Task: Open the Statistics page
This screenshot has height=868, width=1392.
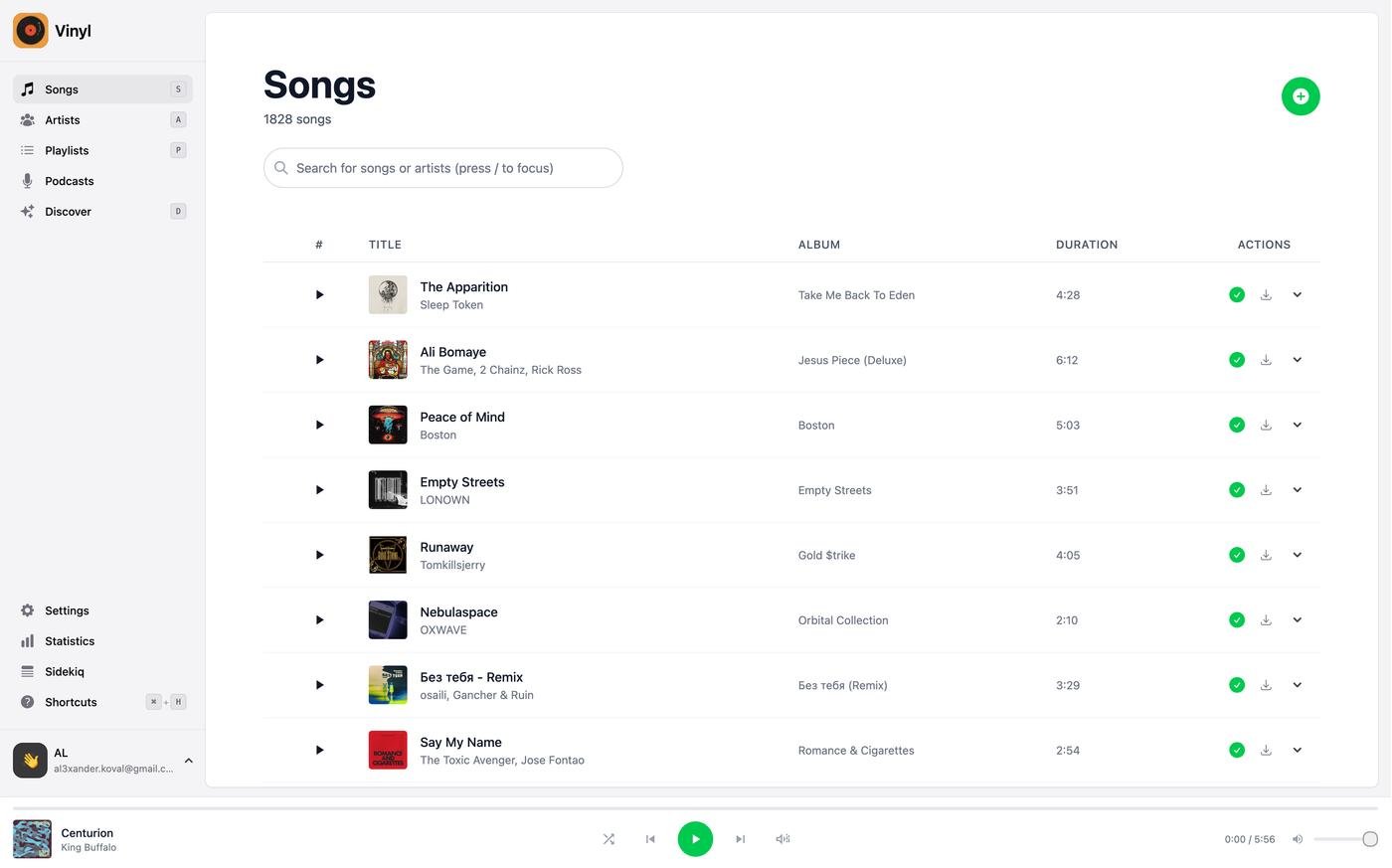Action: pos(70,641)
